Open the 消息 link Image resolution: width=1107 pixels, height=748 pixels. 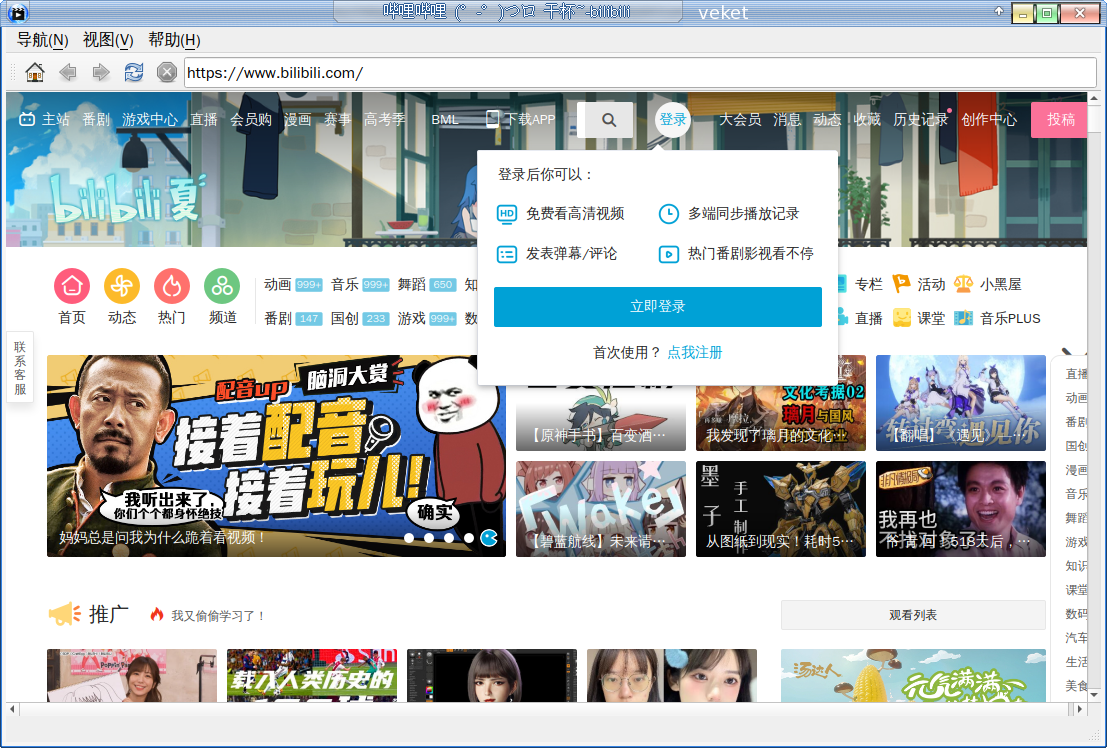coord(787,119)
